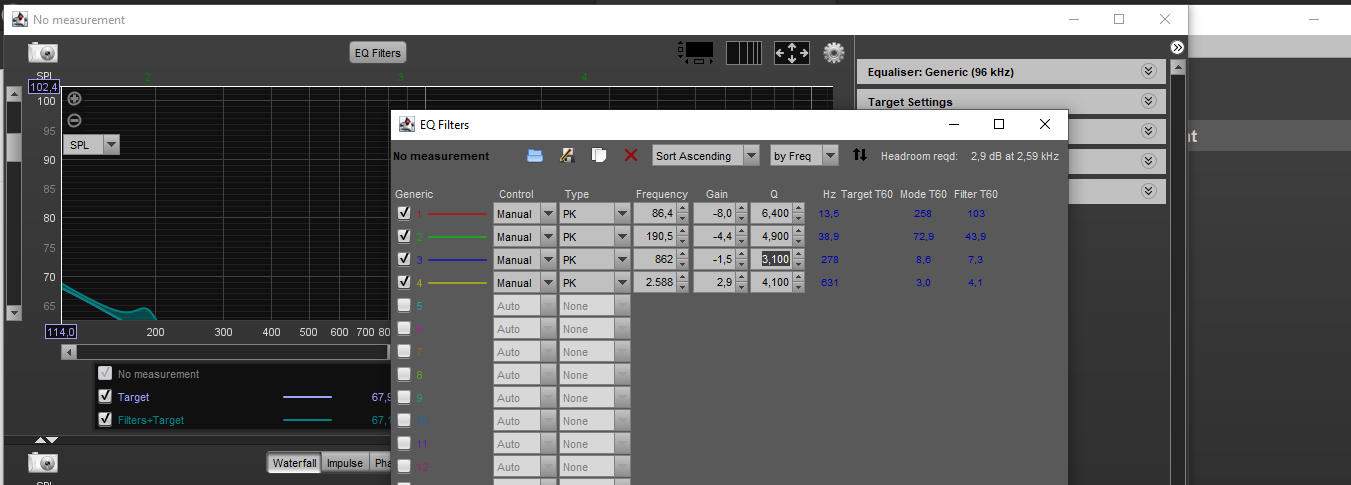The width and height of the screenshot is (1351, 485).
Task: Click the graph zoom-in plus icon
Action: [74, 99]
